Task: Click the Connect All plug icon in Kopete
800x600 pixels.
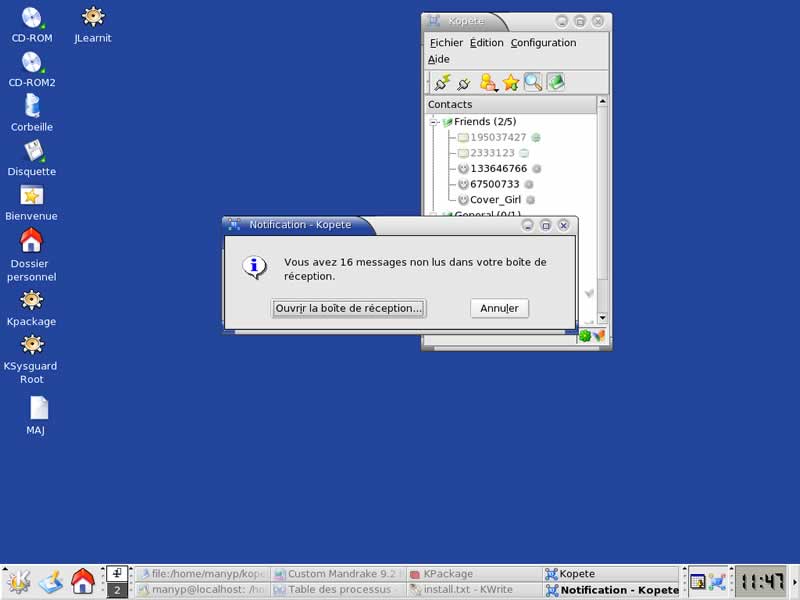Action: [x=442, y=82]
